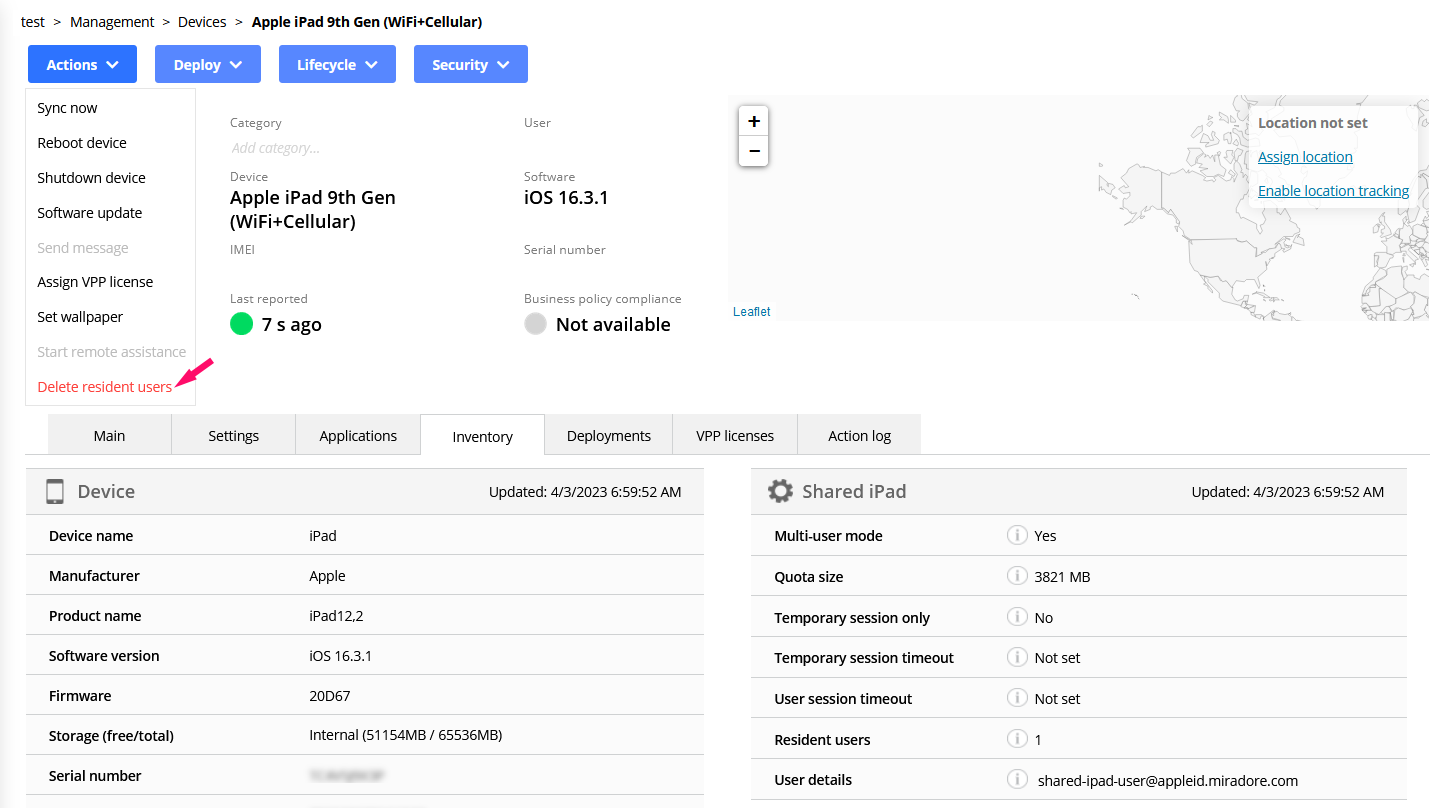Viewport: 1431px width, 808px height.
Task: Open the Deployments tab
Action: 609,435
